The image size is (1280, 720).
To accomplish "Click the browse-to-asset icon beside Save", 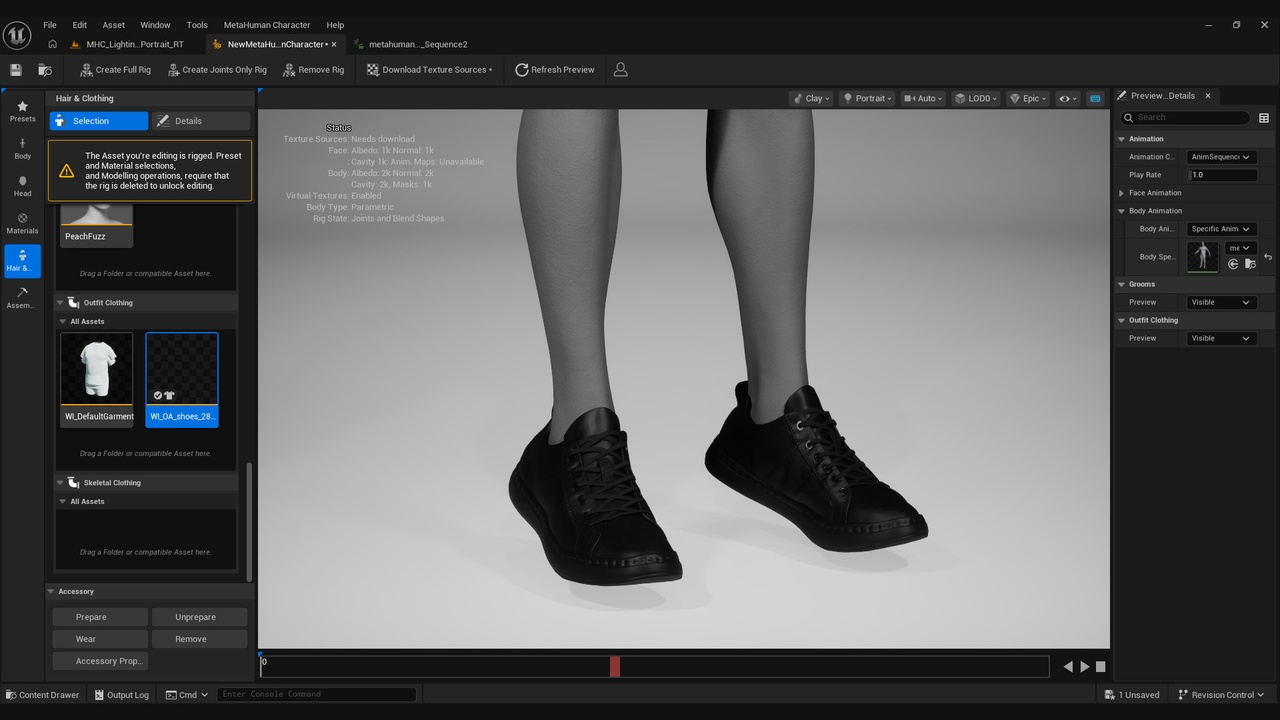I will pos(45,70).
